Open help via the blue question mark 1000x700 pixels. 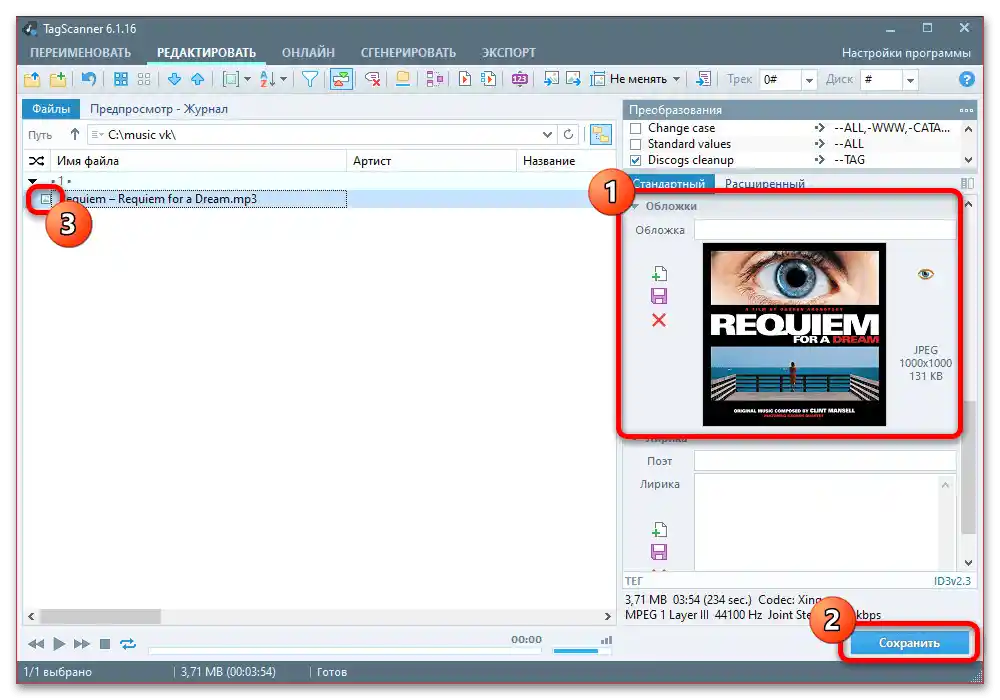point(967,79)
